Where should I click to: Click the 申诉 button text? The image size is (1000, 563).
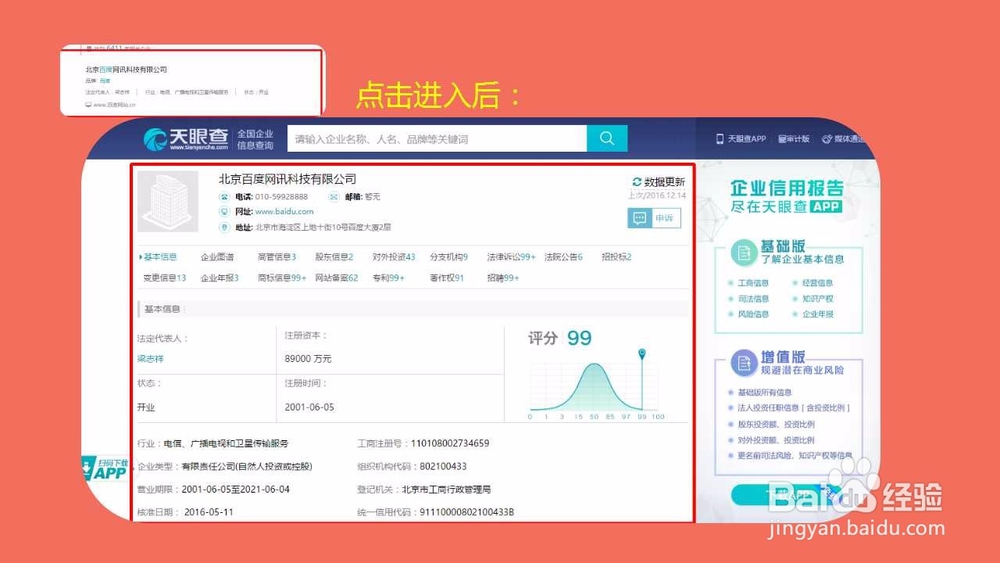pyautogui.click(x=664, y=218)
